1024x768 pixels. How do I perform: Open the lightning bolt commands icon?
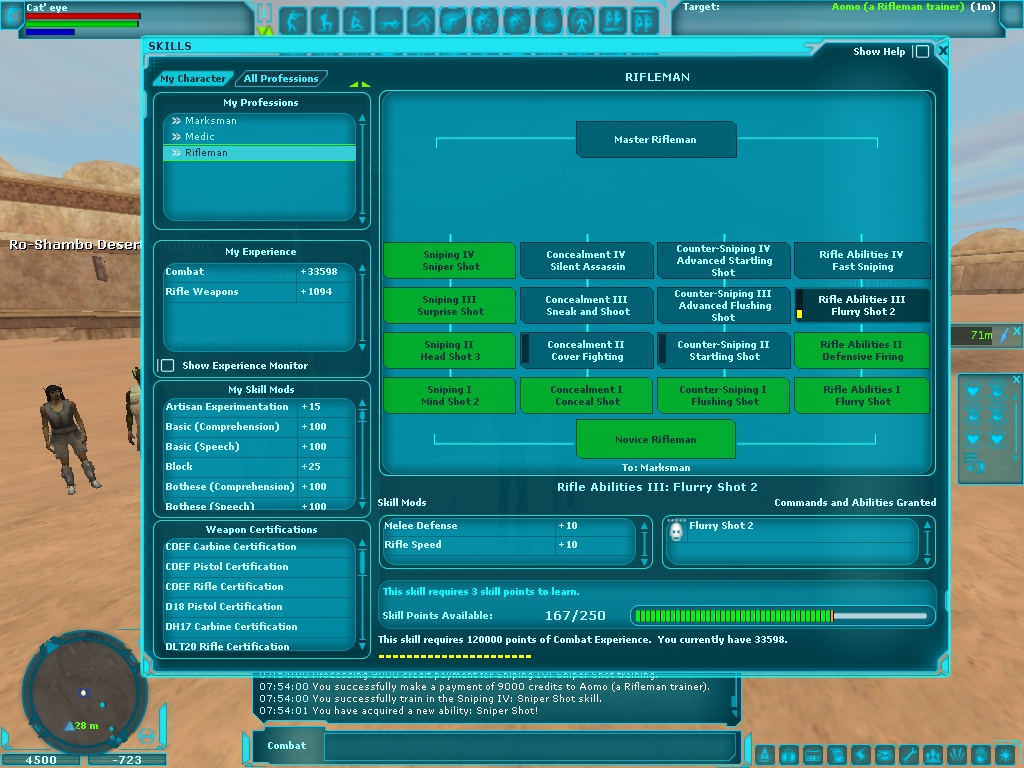[862, 754]
